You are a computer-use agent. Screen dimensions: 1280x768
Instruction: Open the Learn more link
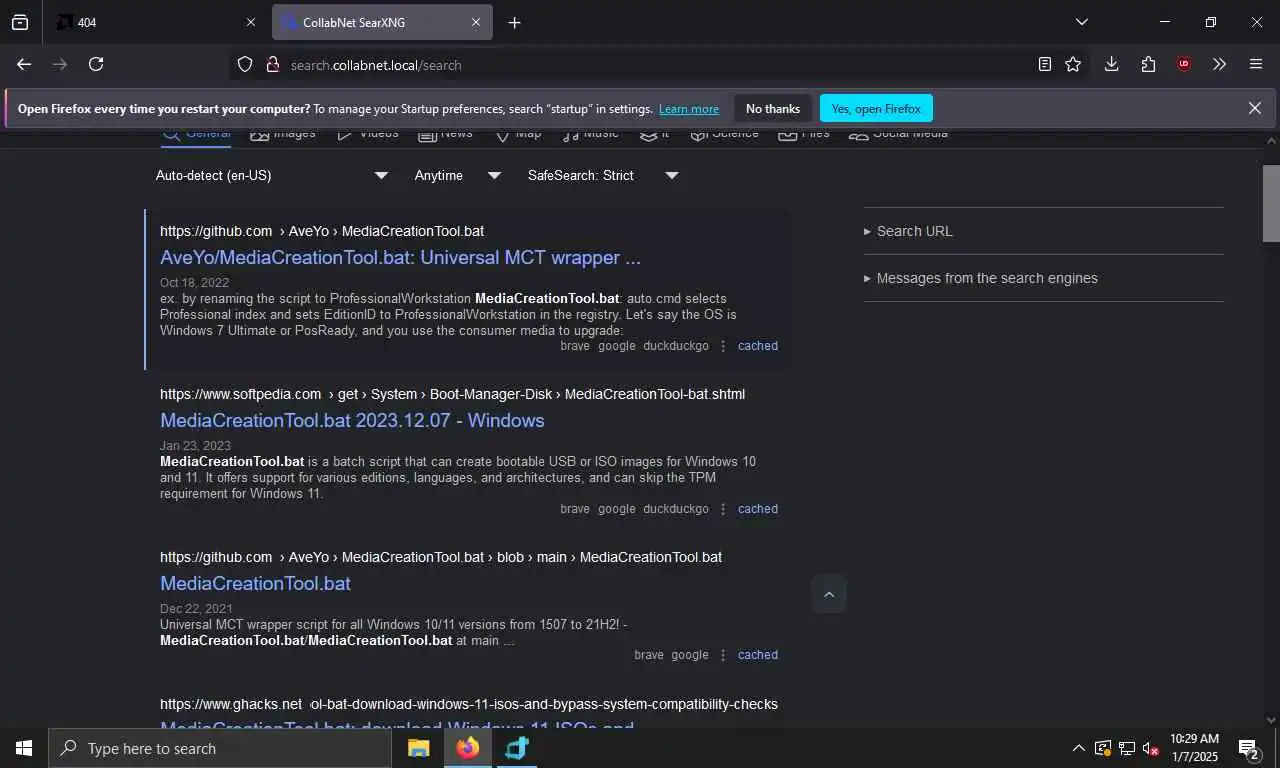(x=689, y=109)
